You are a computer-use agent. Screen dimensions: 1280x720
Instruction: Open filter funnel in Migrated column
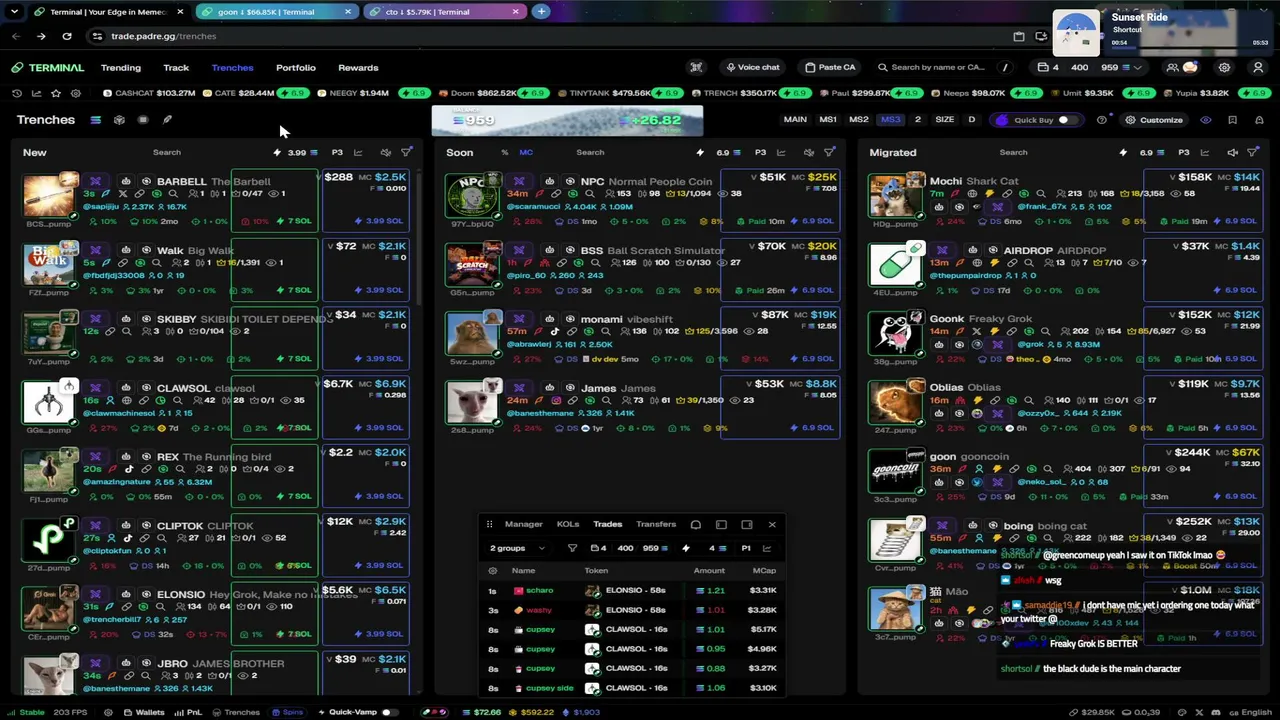pyautogui.click(x=1252, y=153)
